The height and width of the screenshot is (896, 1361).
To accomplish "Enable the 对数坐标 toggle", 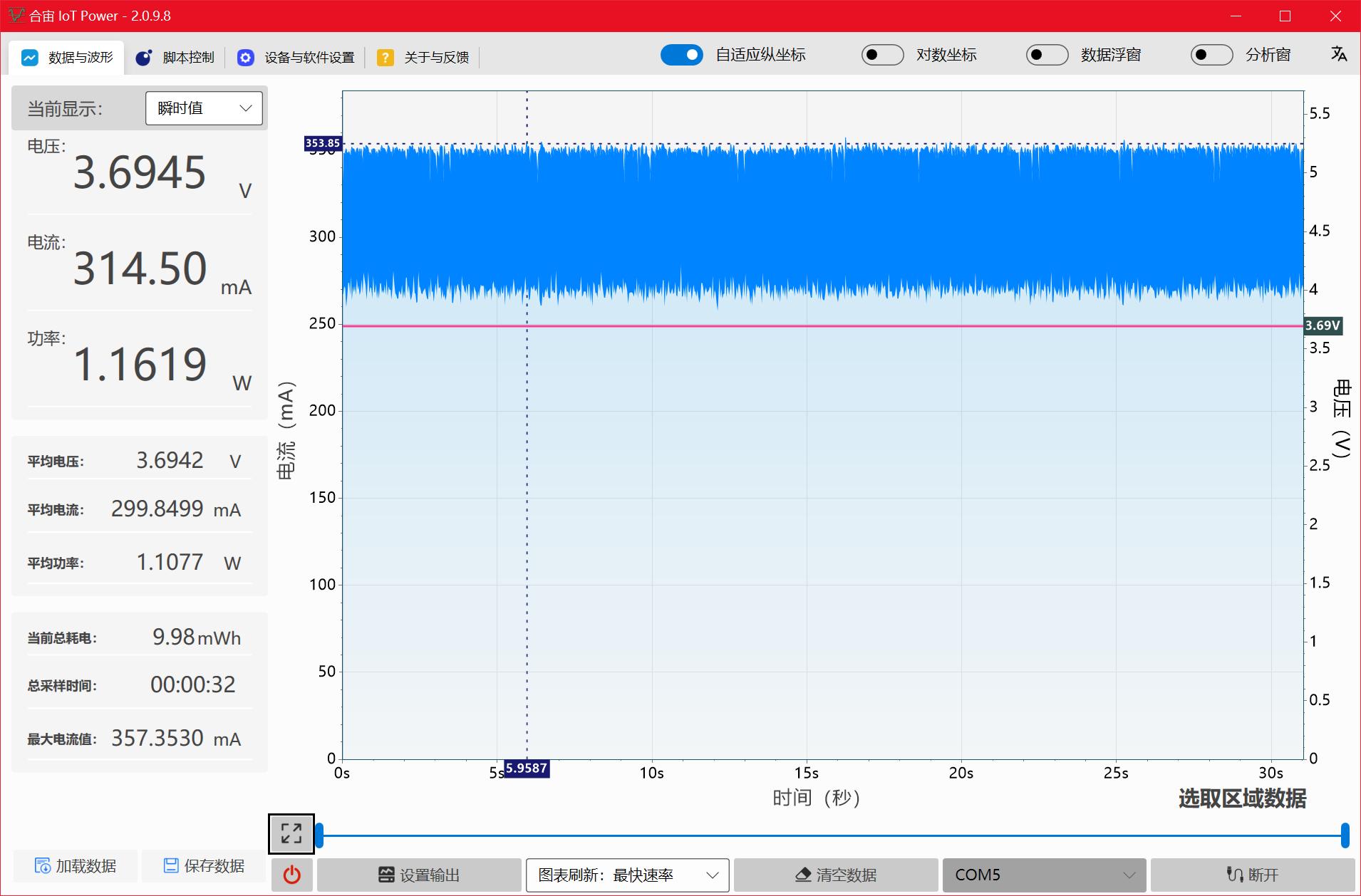I will [883, 55].
